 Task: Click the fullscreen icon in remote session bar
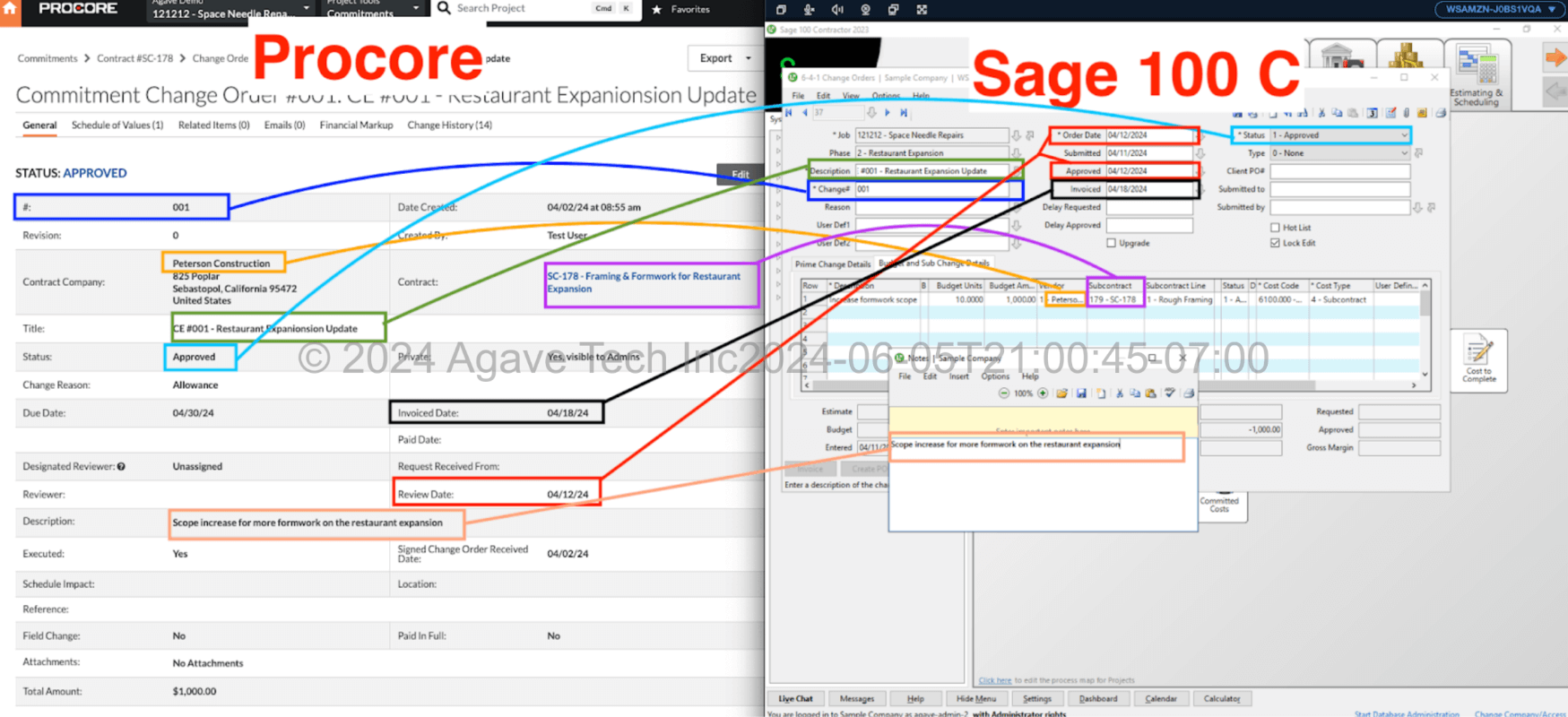[922, 10]
